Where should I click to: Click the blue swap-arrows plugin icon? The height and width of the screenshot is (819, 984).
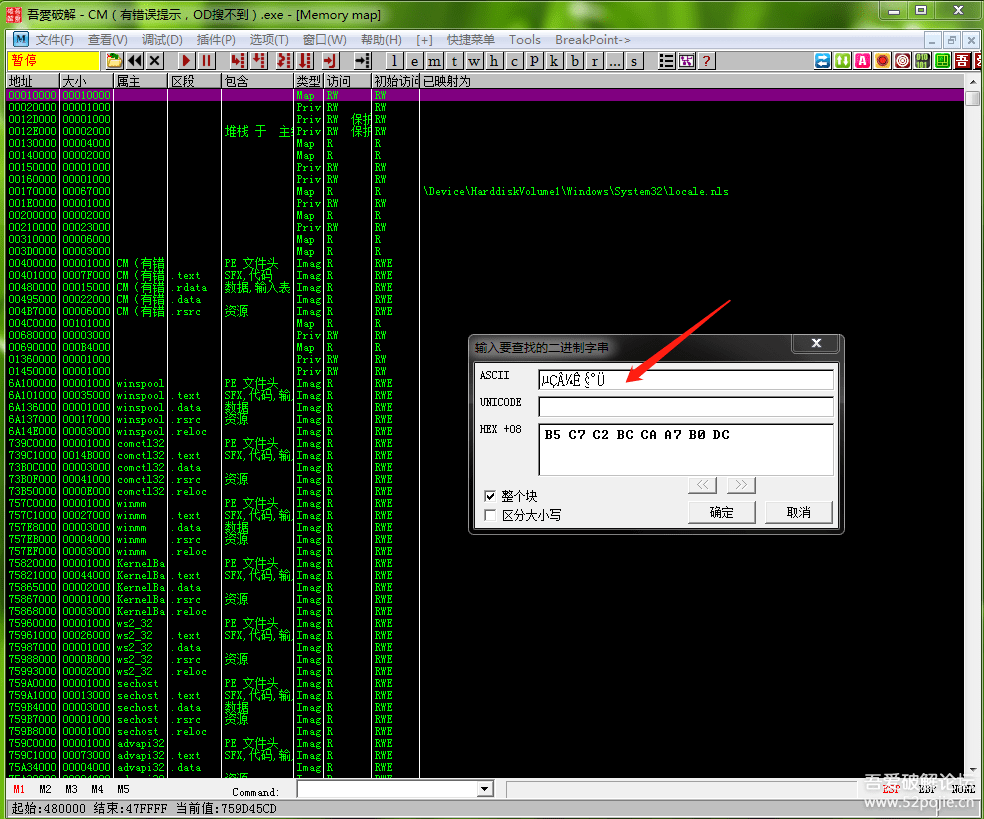click(823, 61)
